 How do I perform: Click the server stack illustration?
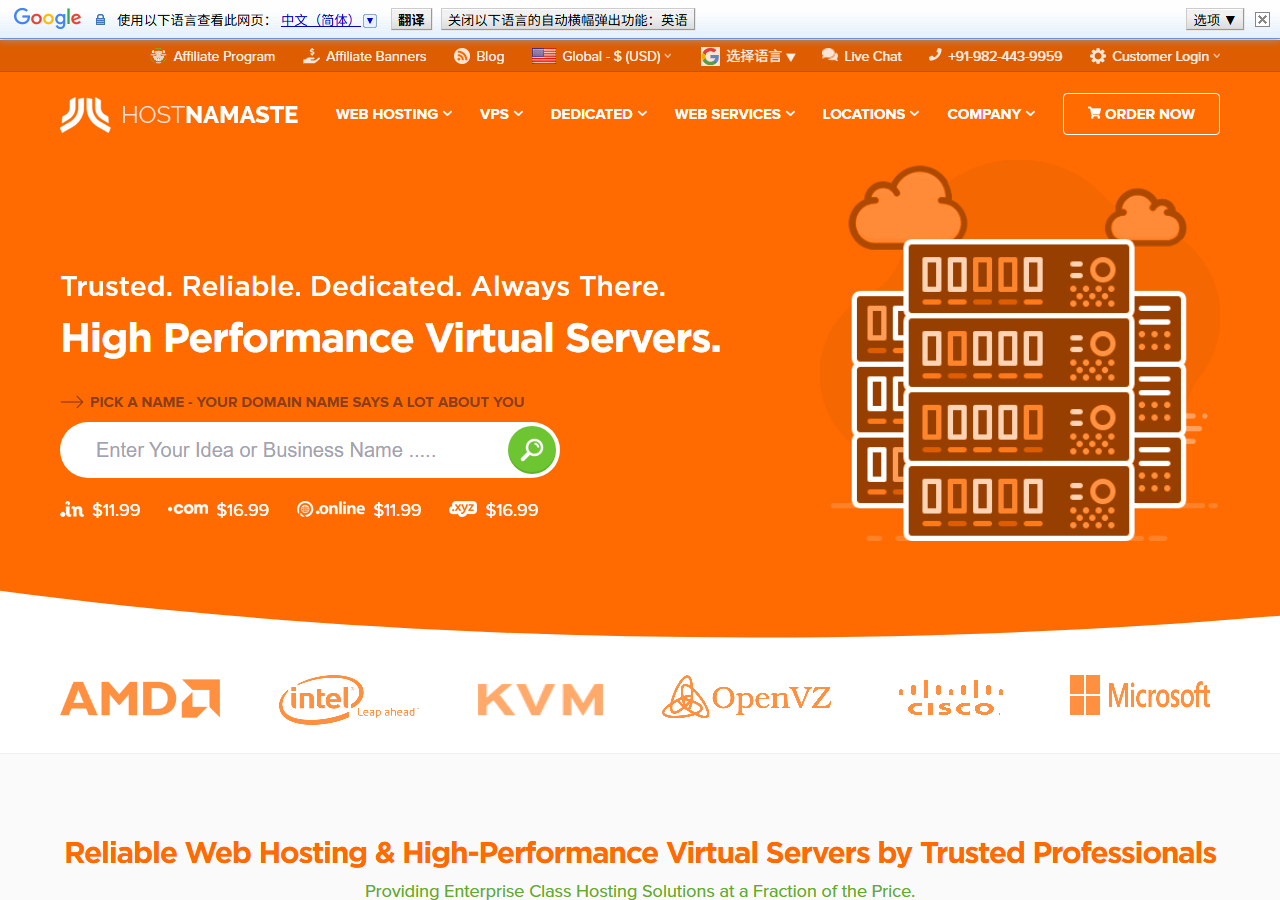coord(1018,390)
